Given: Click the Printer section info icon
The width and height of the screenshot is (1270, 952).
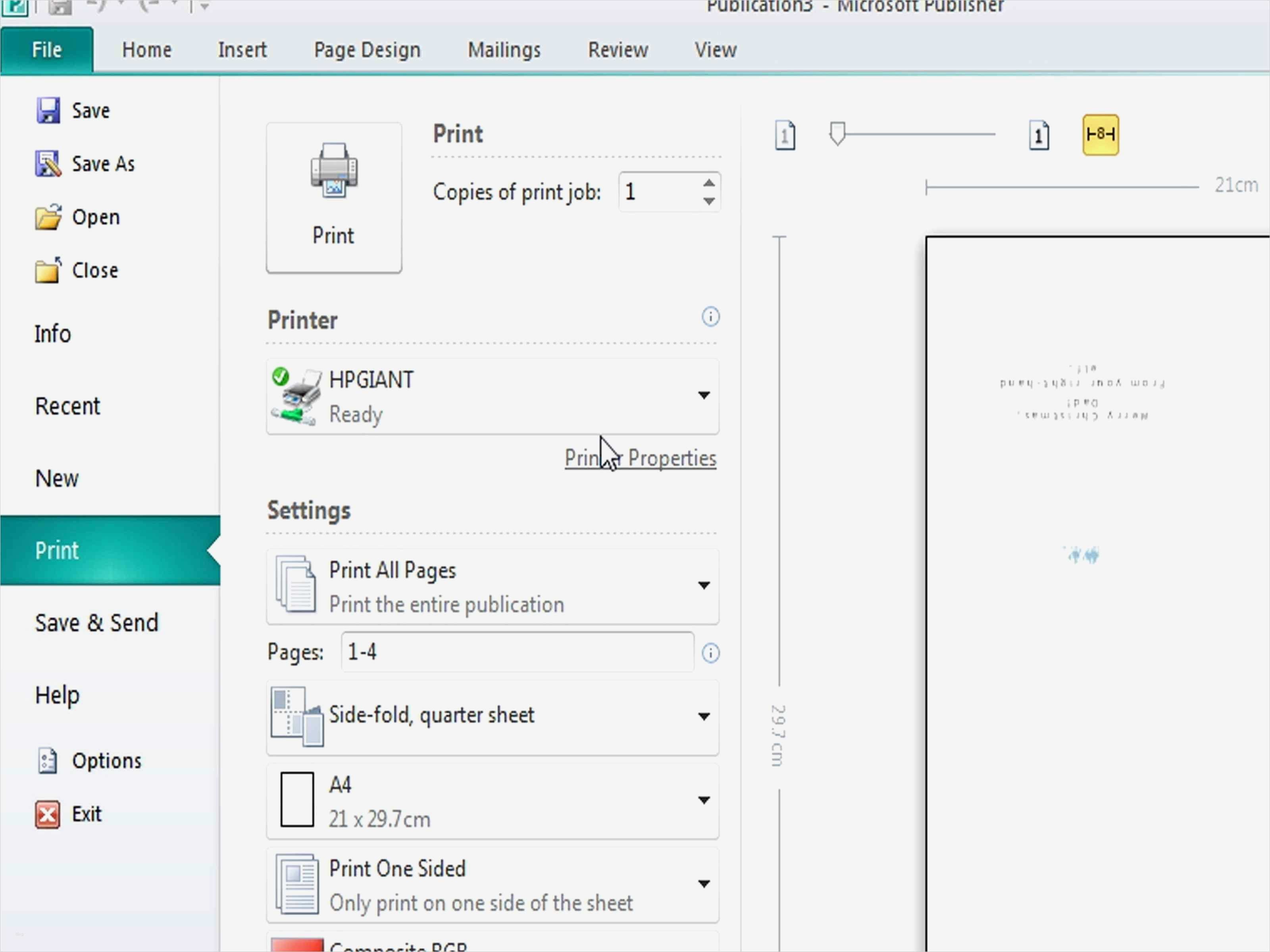Looking at the screenshot, I should click(x=710, y=317).
